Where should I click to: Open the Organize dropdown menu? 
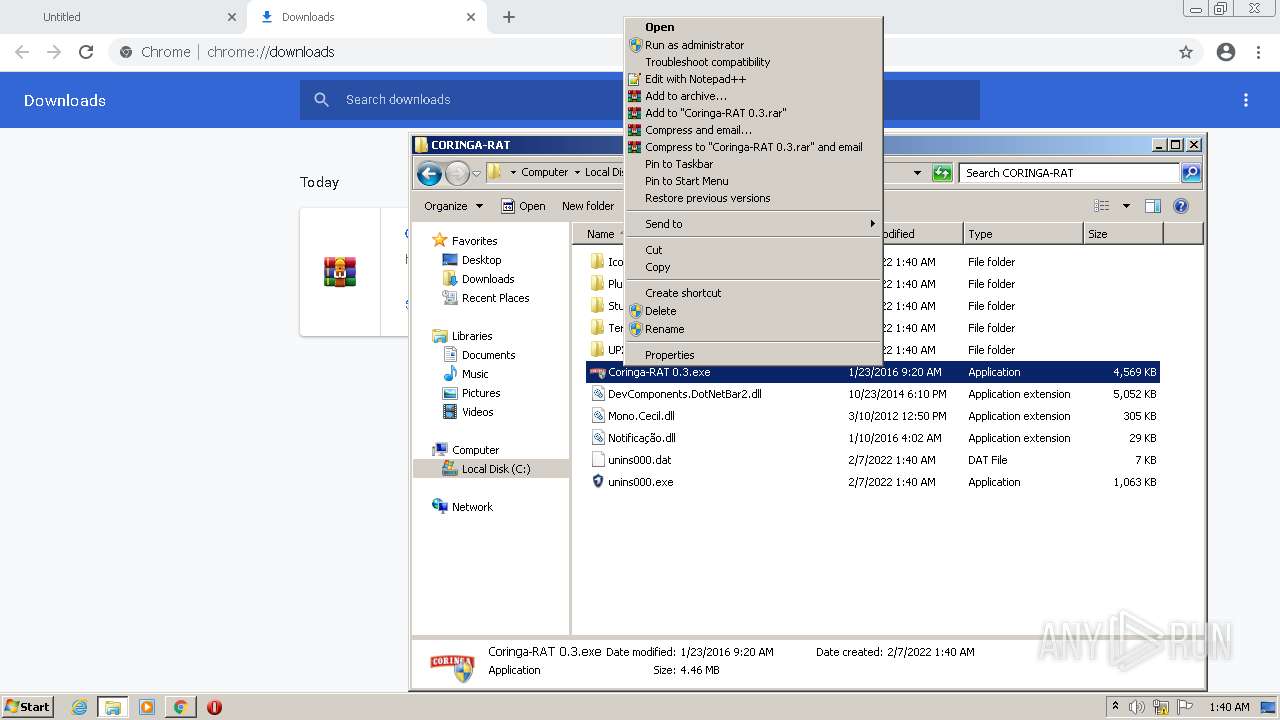click(453, 206)
